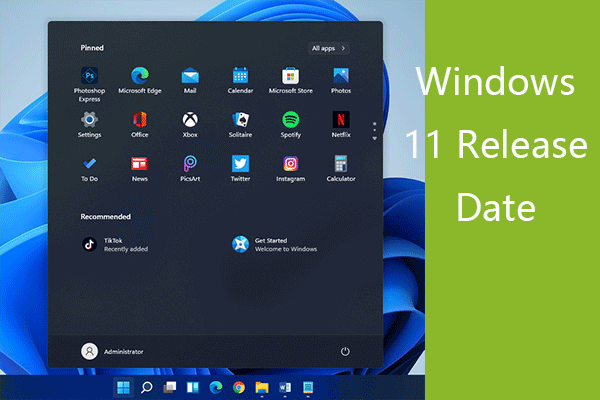This screenshot has width=600, height=400.
Task: Click the power button
Action: (345, 351)
